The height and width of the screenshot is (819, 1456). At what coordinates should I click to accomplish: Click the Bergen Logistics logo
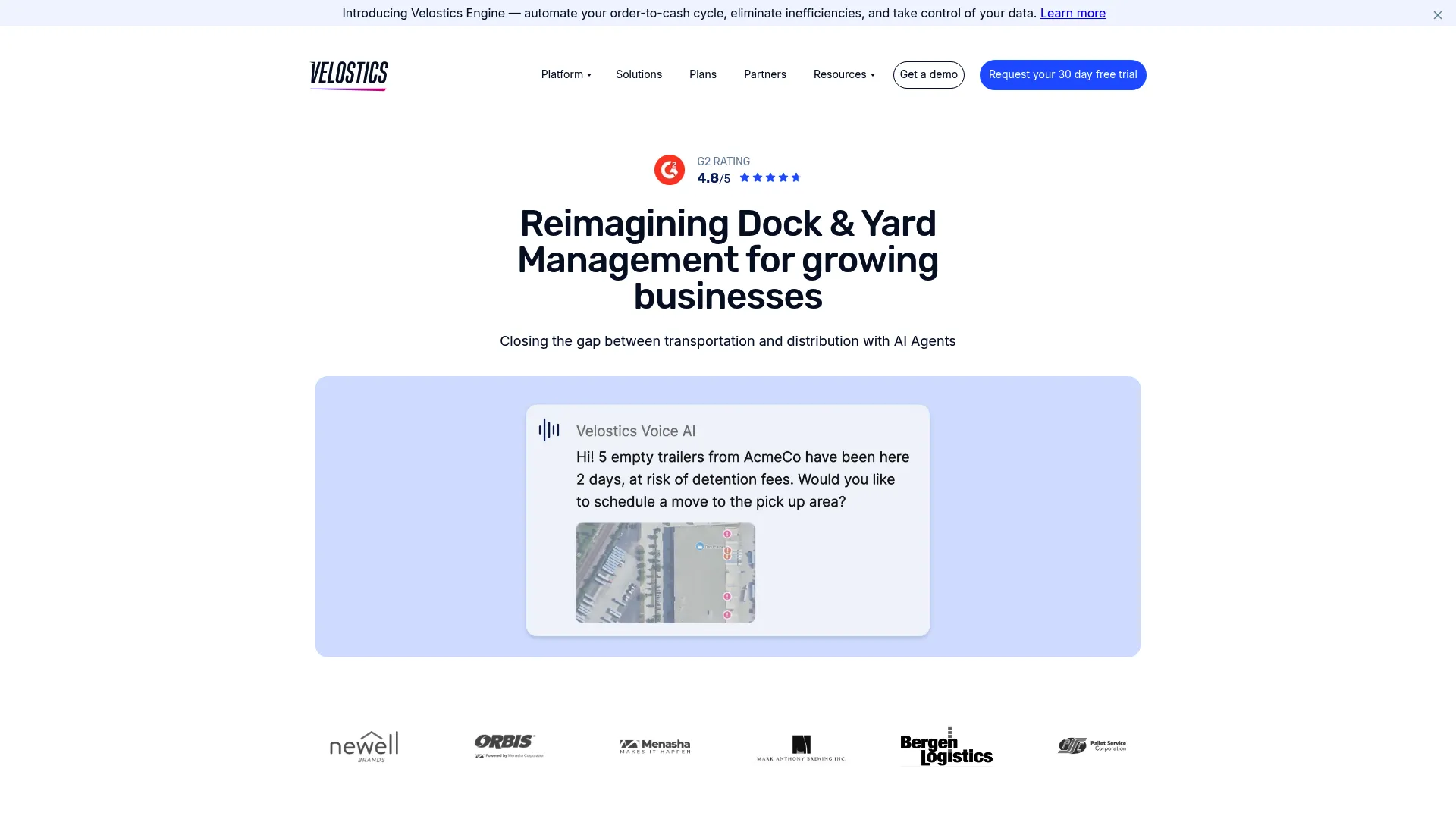point(946,747)
